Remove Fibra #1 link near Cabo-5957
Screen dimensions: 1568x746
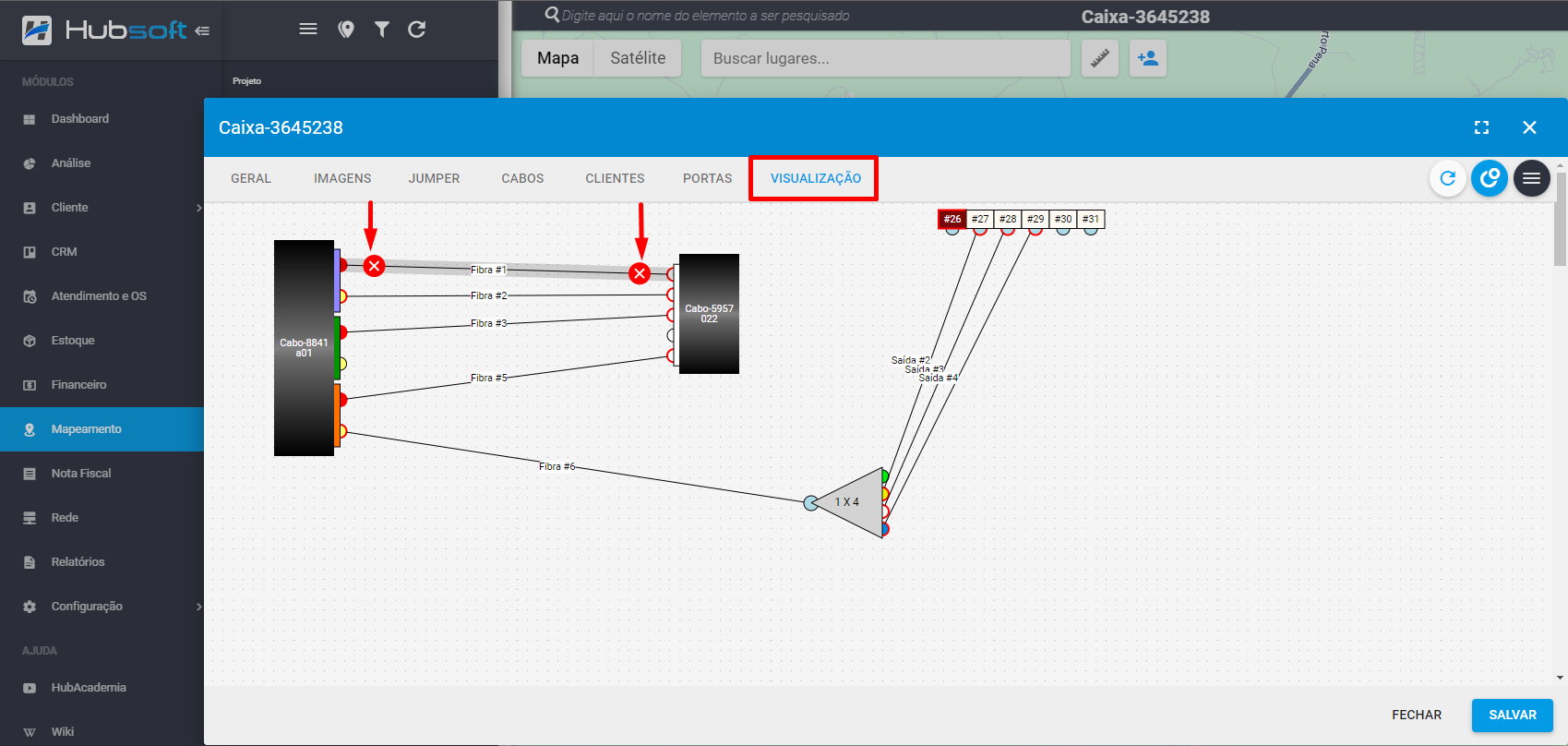pos(640,273)
